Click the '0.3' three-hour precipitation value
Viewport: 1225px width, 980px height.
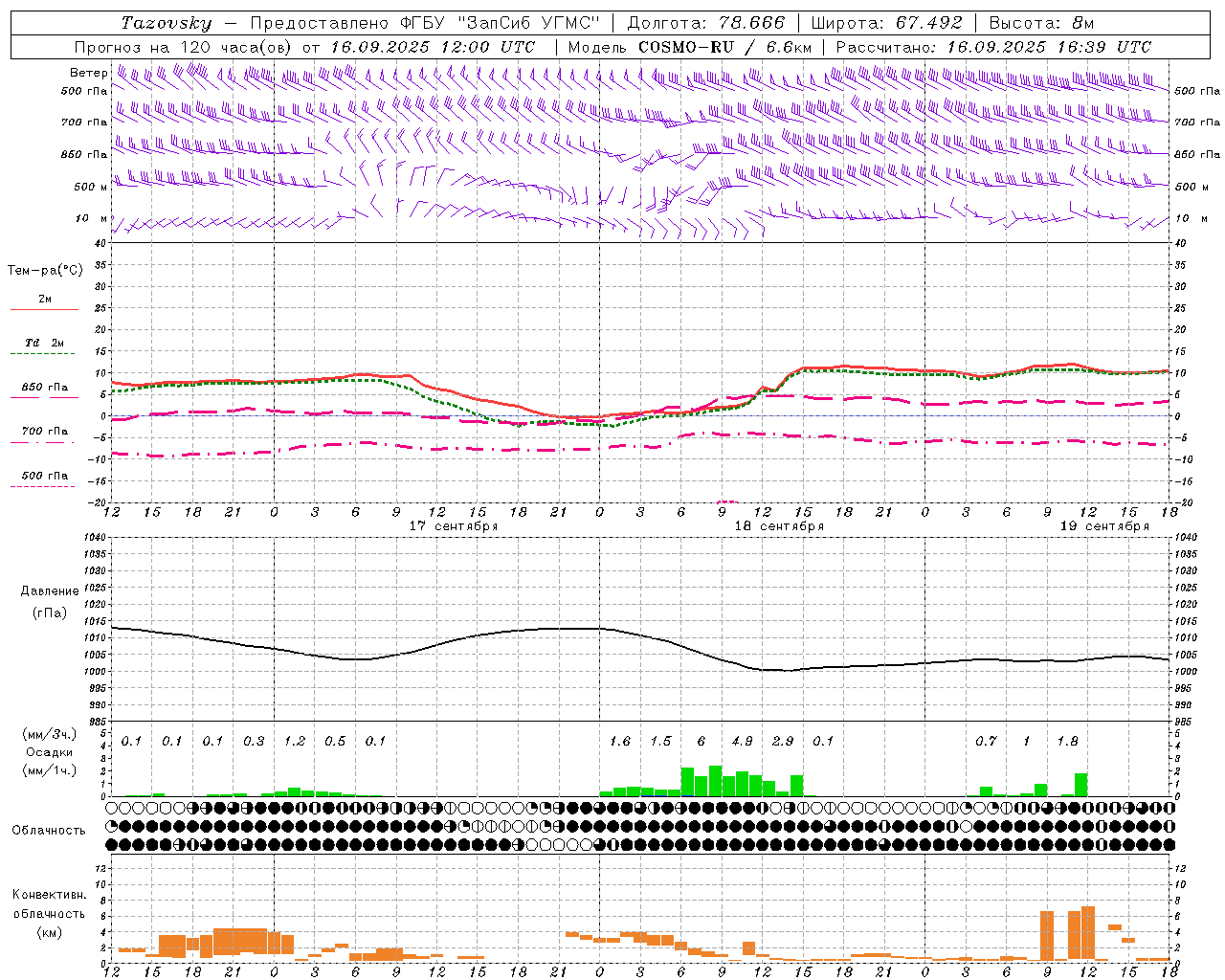click(x=254, y=742)
